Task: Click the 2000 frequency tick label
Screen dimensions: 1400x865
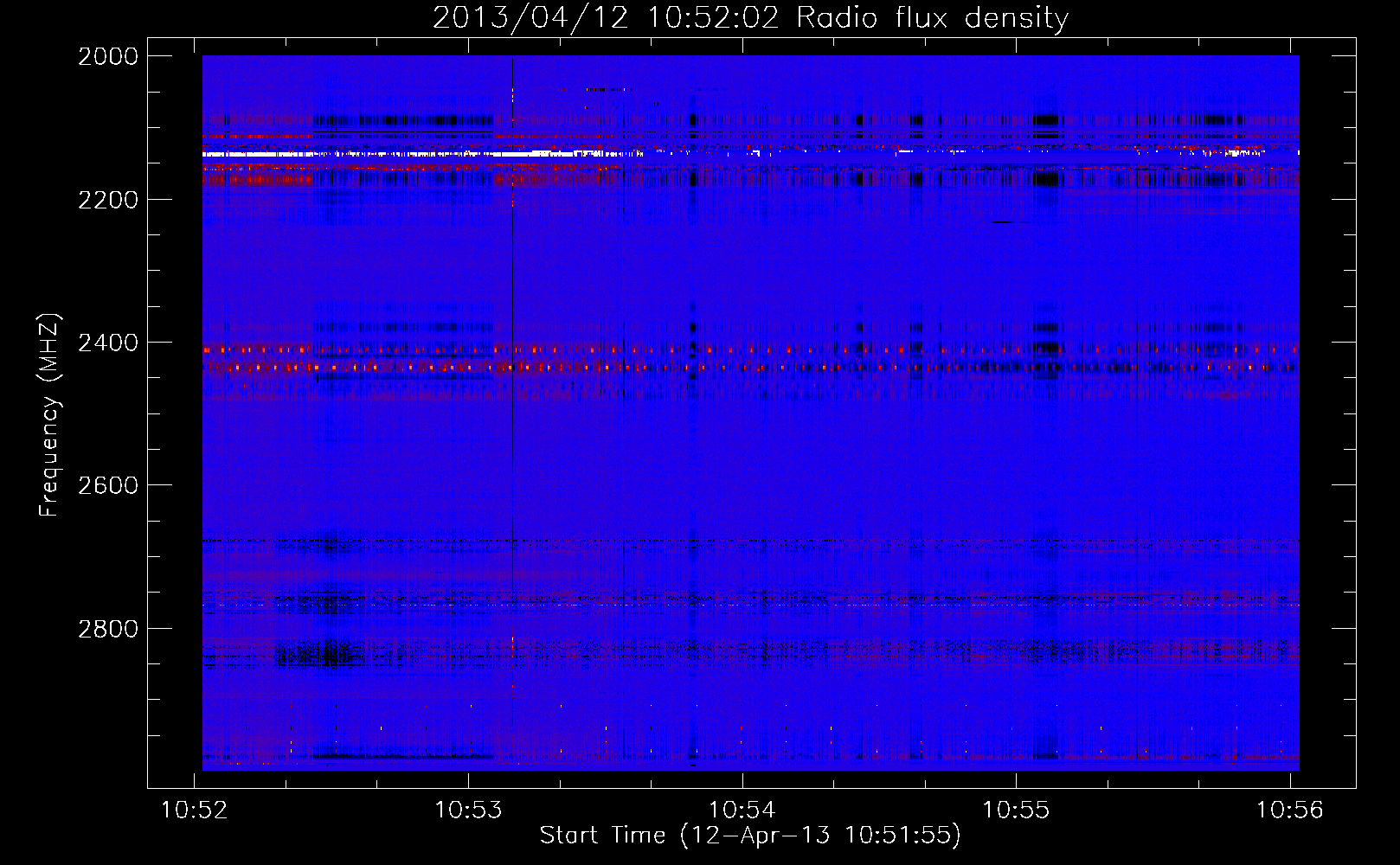Action: [108, 56]
